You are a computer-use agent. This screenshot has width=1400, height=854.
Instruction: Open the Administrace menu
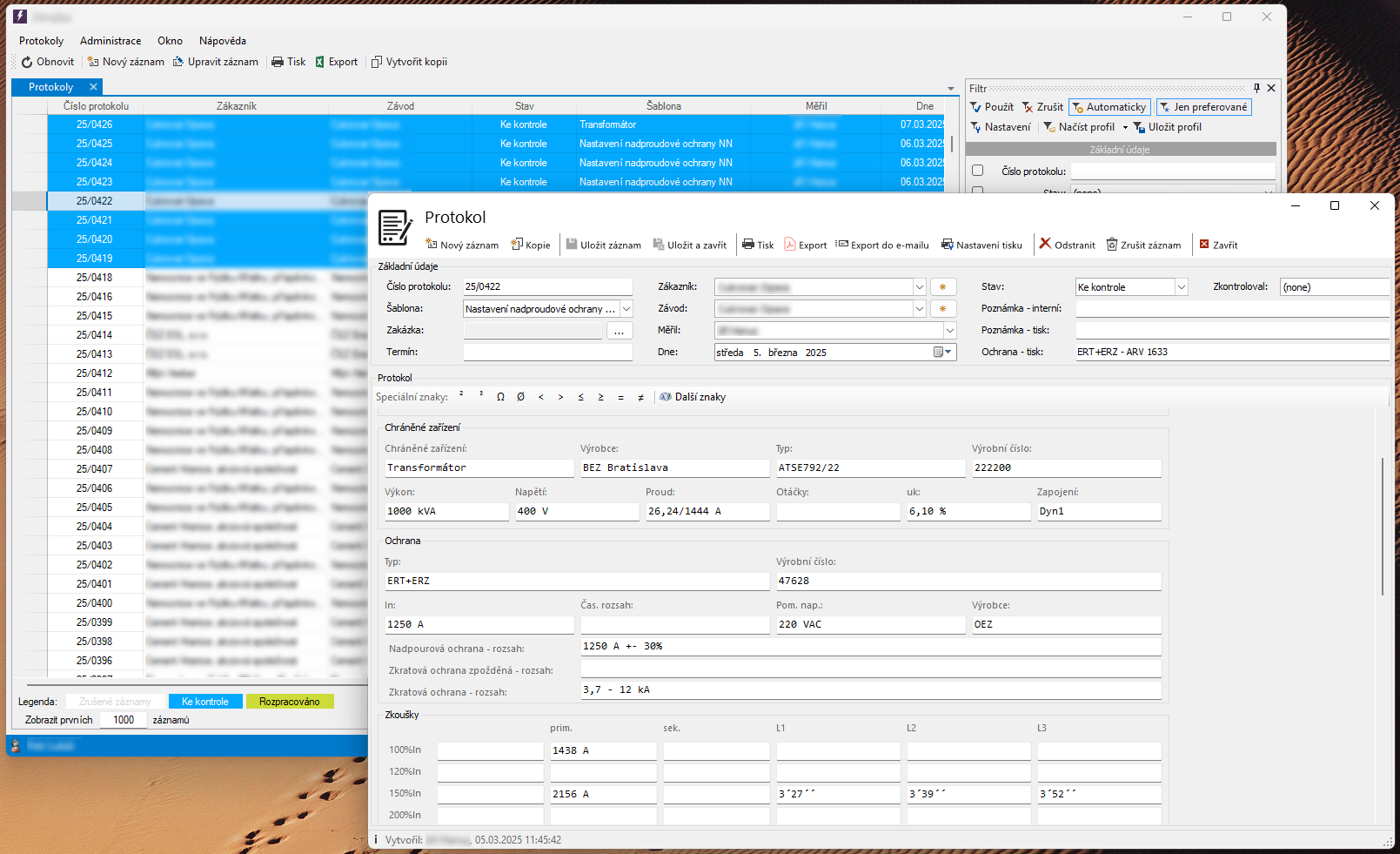click(111, 41)
